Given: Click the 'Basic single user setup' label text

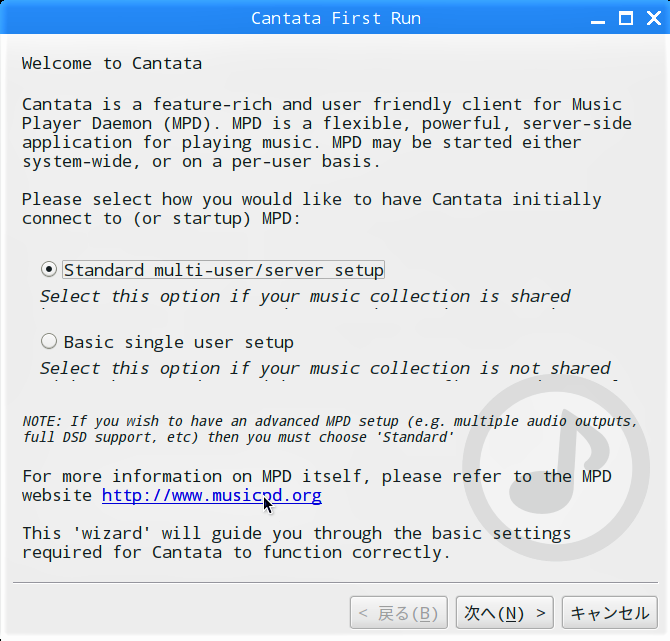Looking at the screenshot, I should tap(179, 342).
